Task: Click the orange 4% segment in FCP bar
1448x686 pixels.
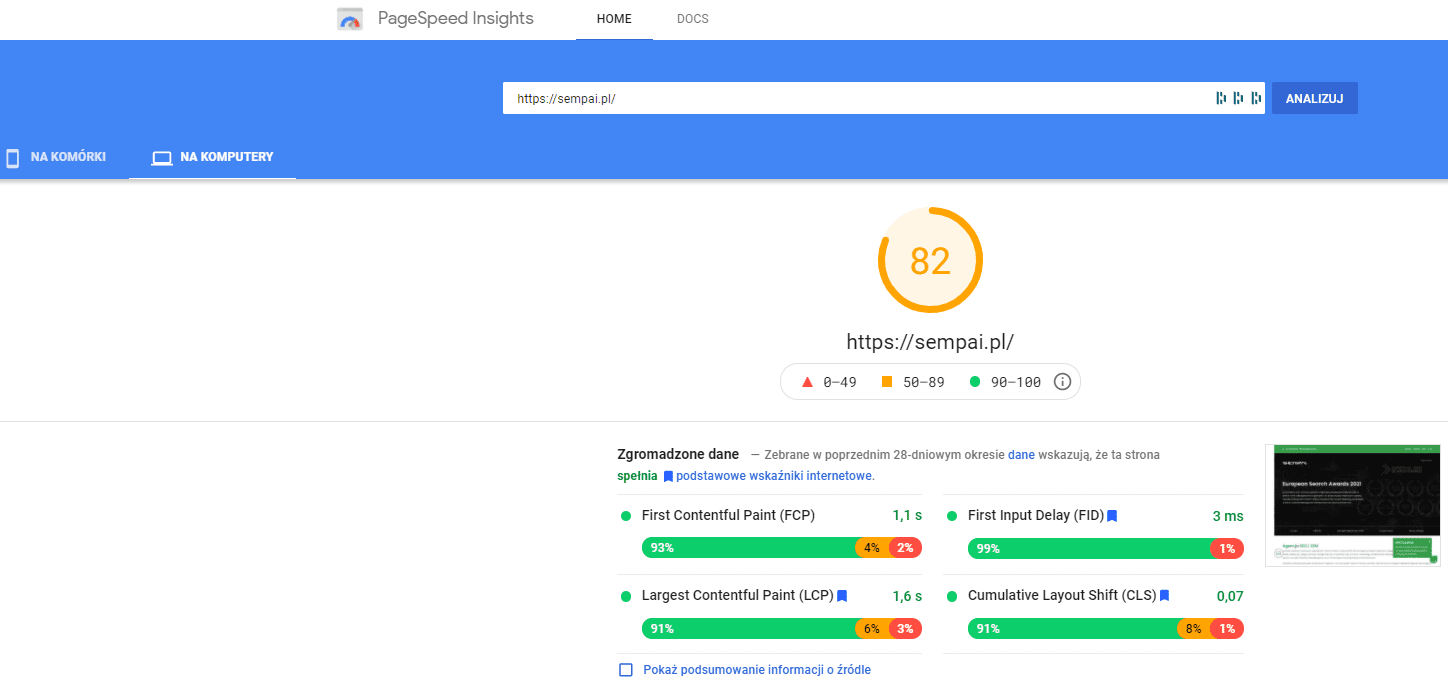Action: 872,548
